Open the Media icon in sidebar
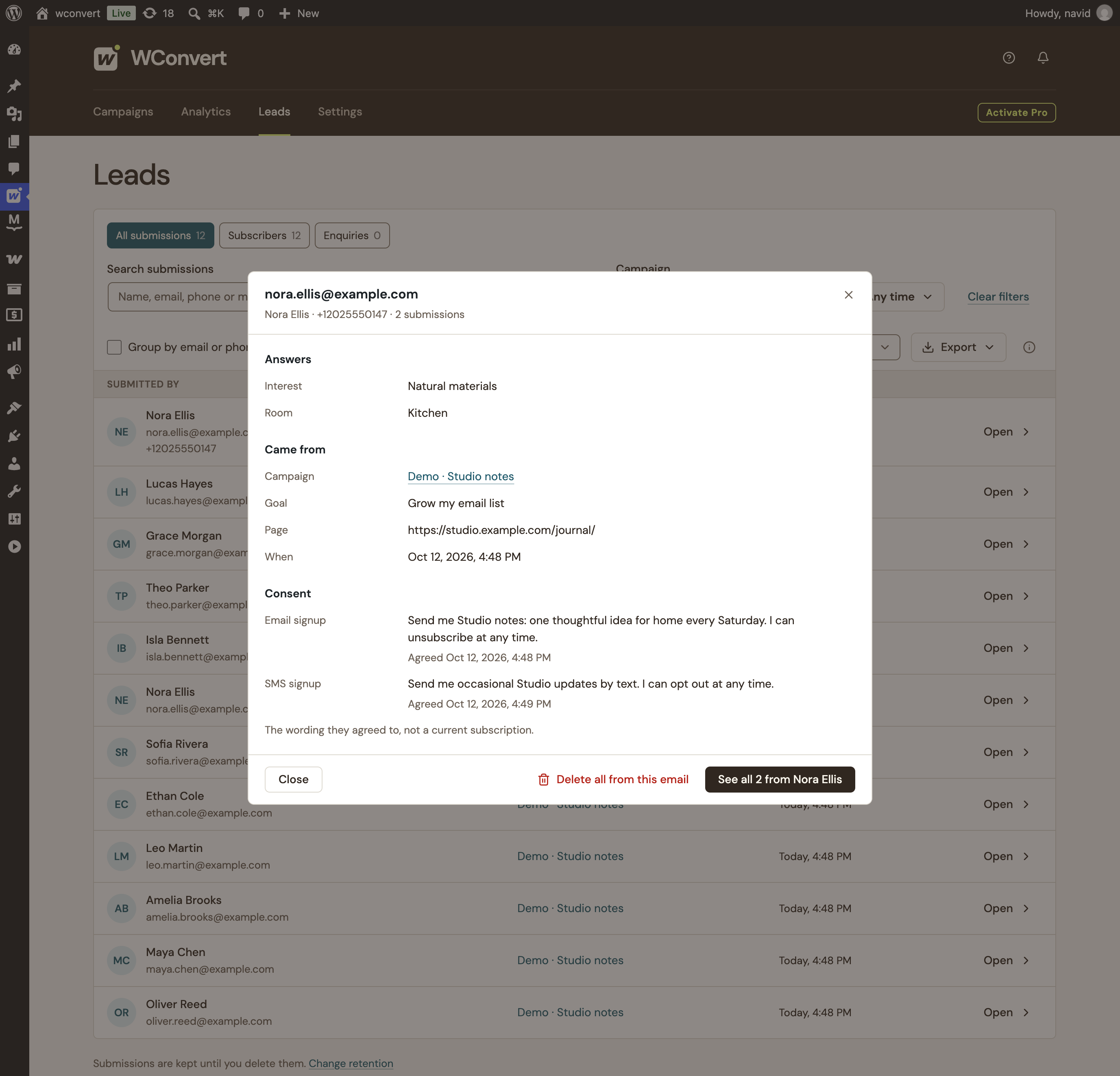 click(14, 114)
